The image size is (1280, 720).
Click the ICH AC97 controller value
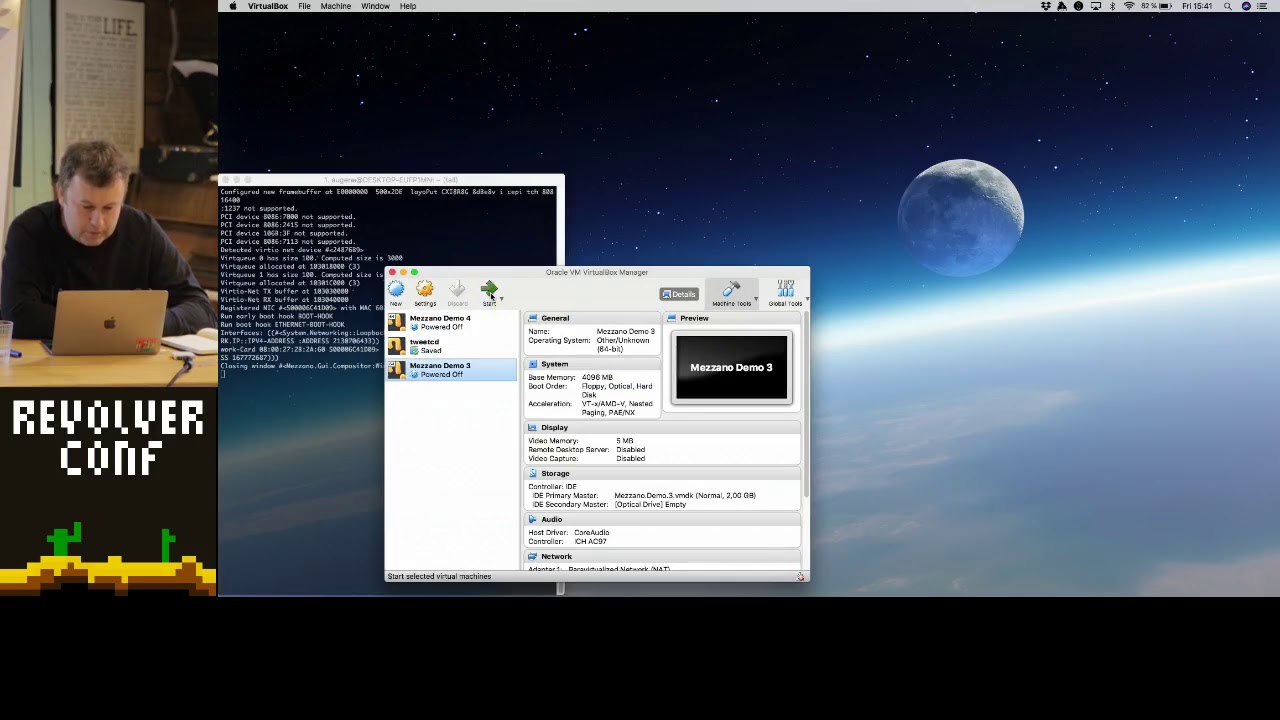tap(590, 541)
